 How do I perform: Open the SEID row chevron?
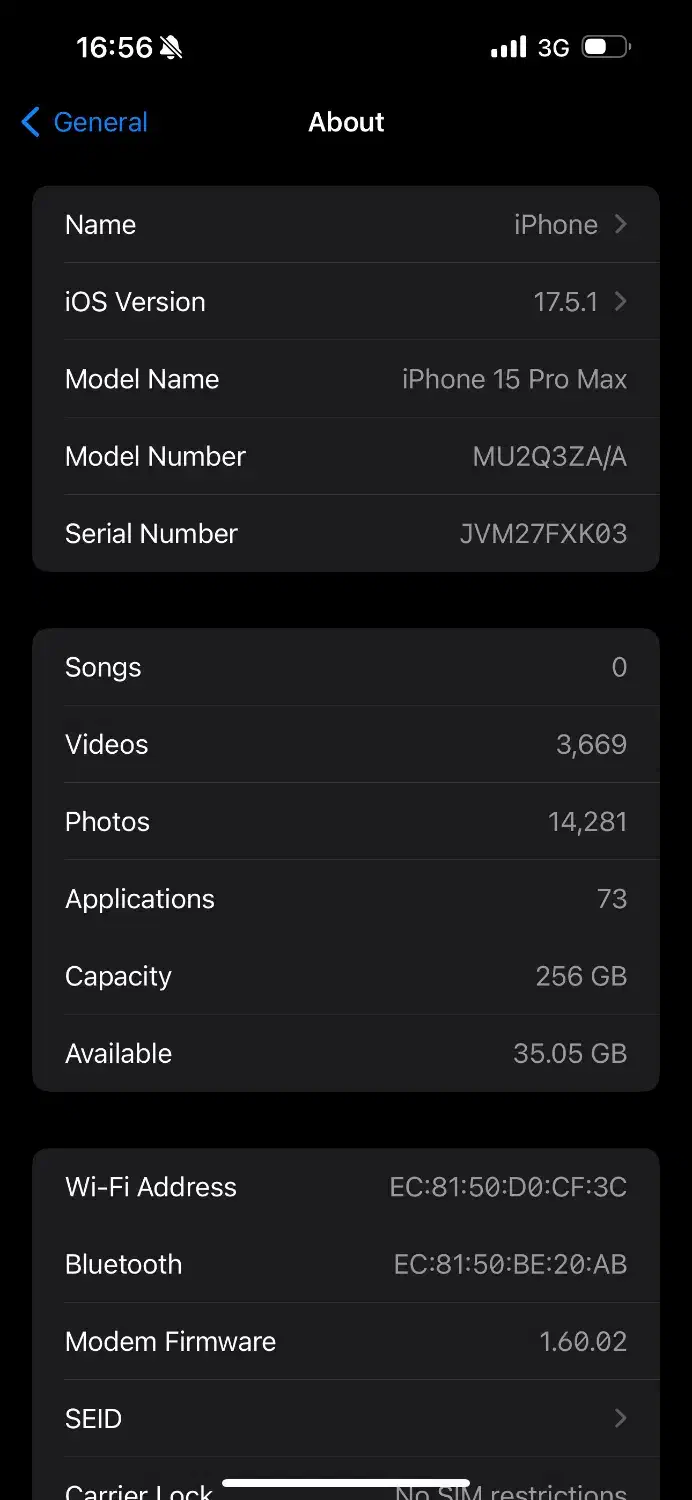621,1418
